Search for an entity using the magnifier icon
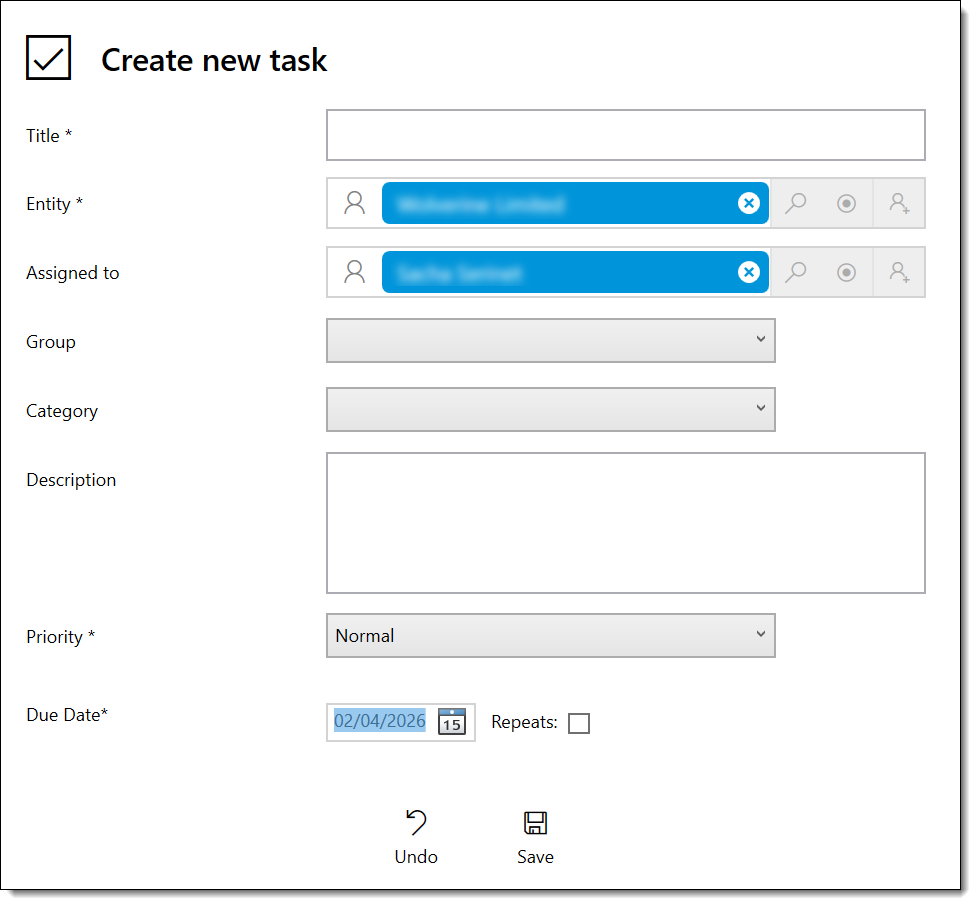This screenshot has width=976, height=905. [795, 203]
